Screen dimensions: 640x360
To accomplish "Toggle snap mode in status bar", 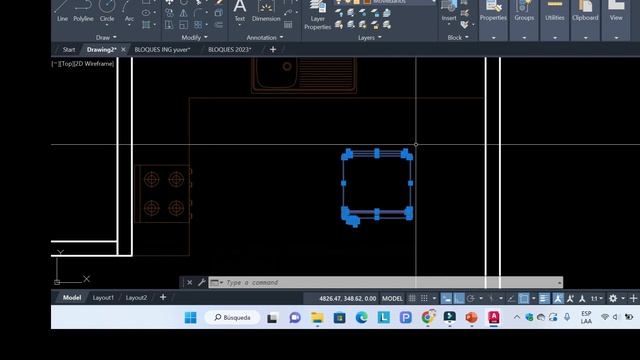I will pyautogui.click(x=424, y=298).
